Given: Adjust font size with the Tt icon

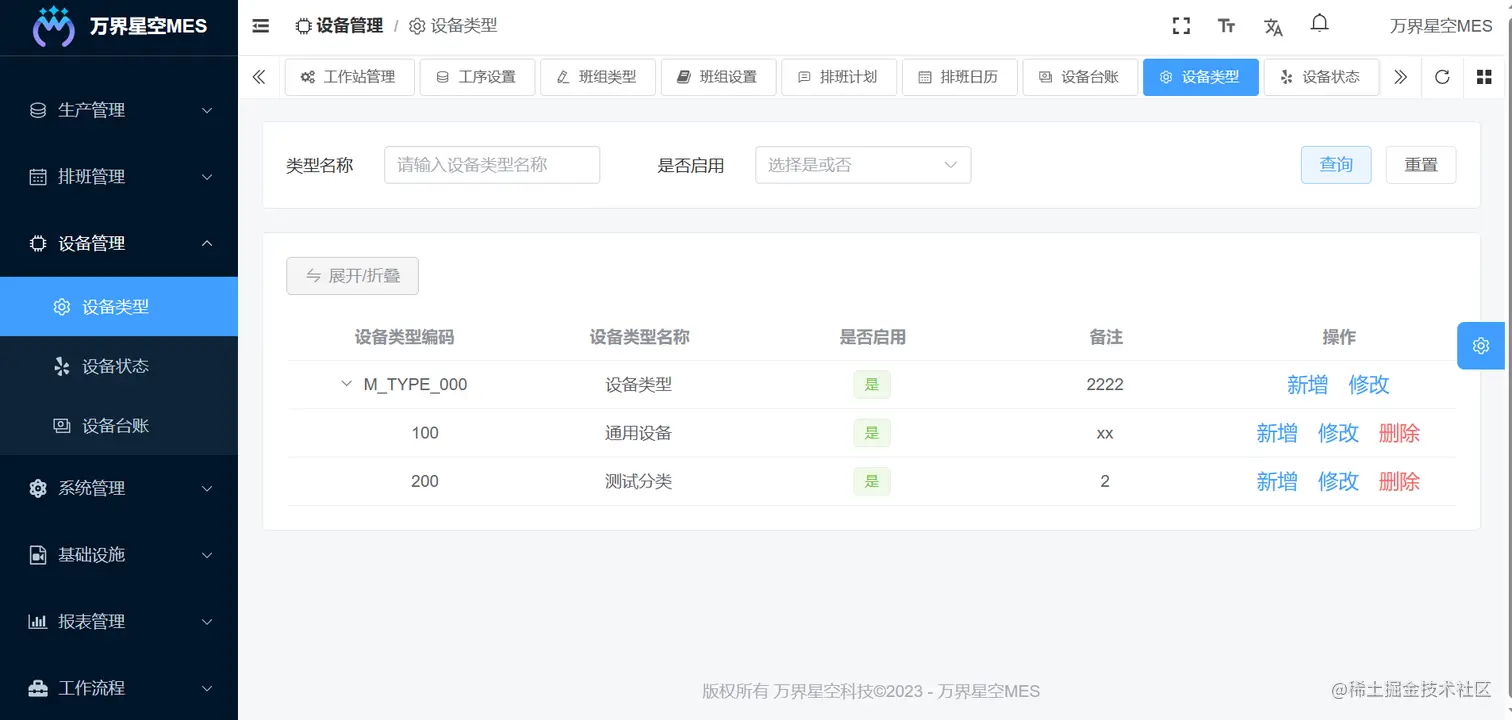Looking at the screenshot, I should 1227,26.
